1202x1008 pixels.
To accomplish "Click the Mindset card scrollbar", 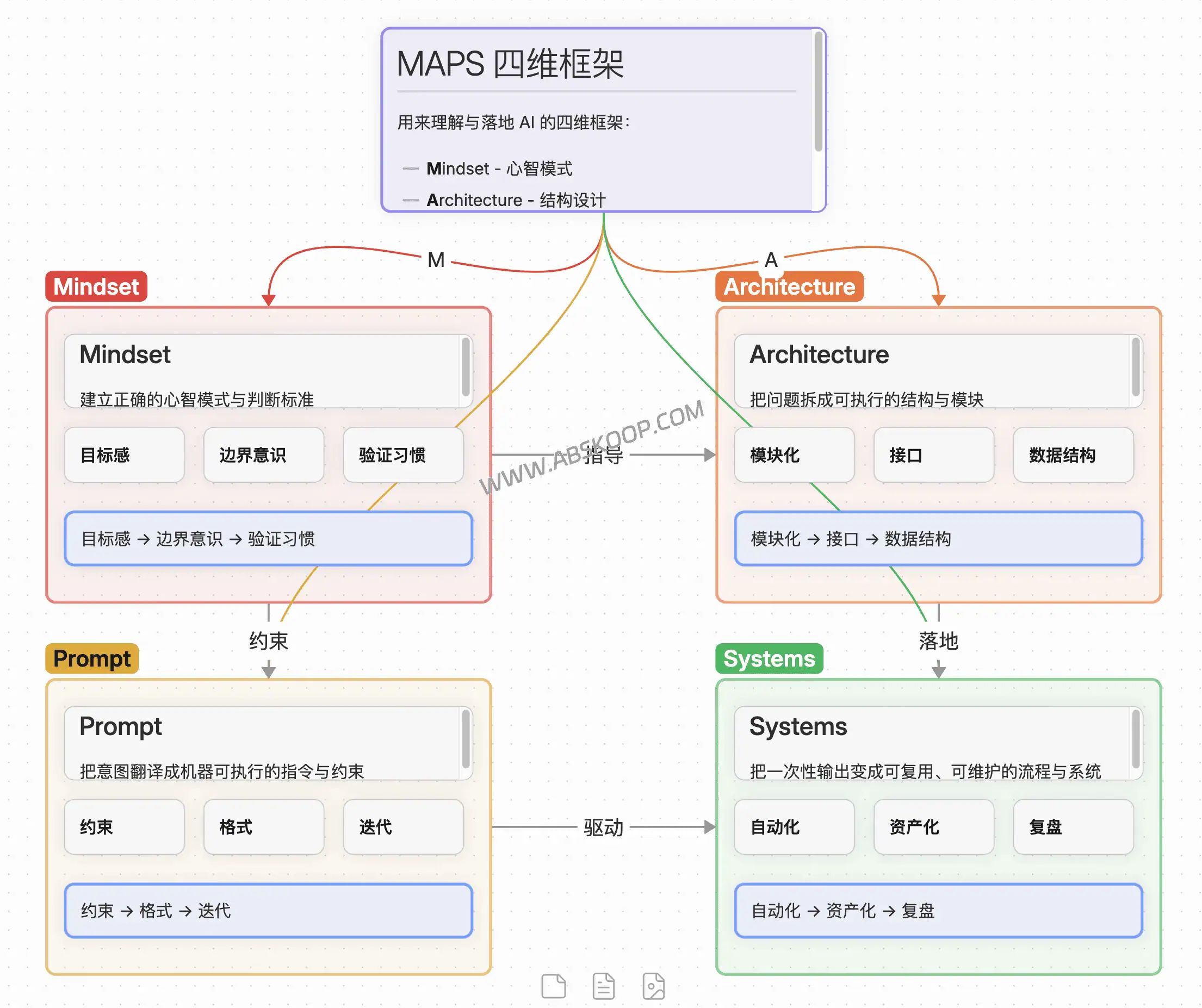I will (466, 366).
